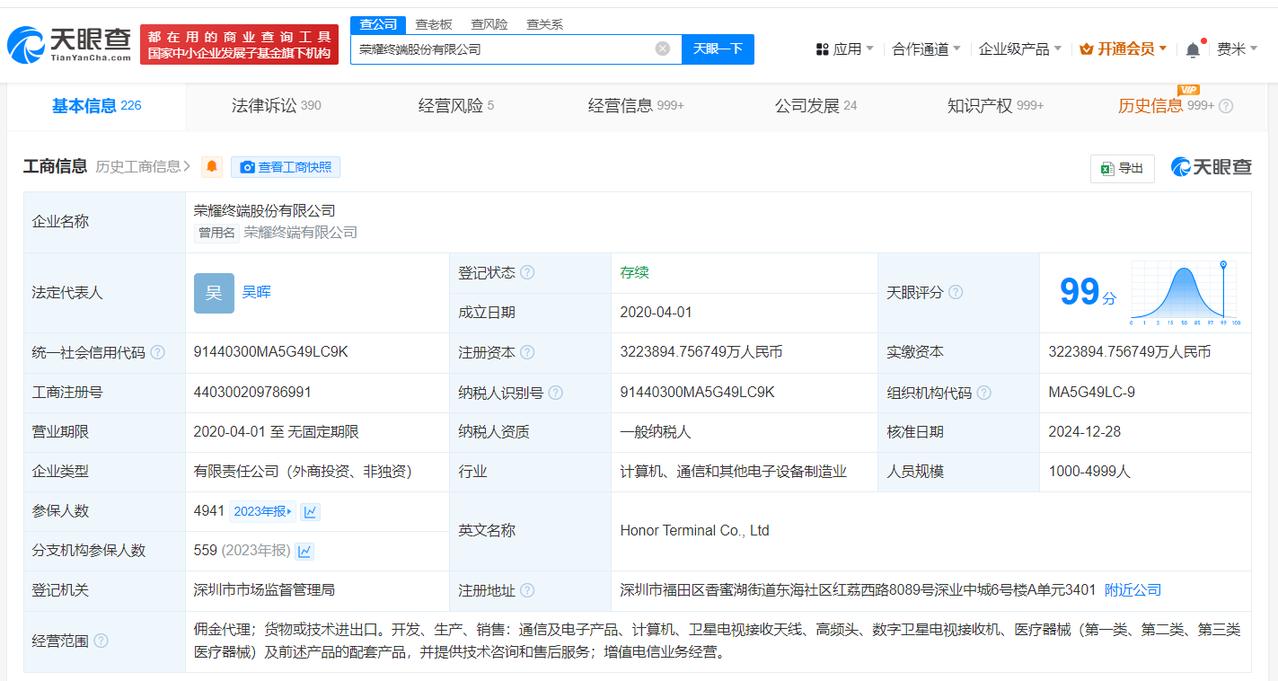Click the 天眼一下 search button
Viewport: 1278px width, 681px height.
(718, 49)
